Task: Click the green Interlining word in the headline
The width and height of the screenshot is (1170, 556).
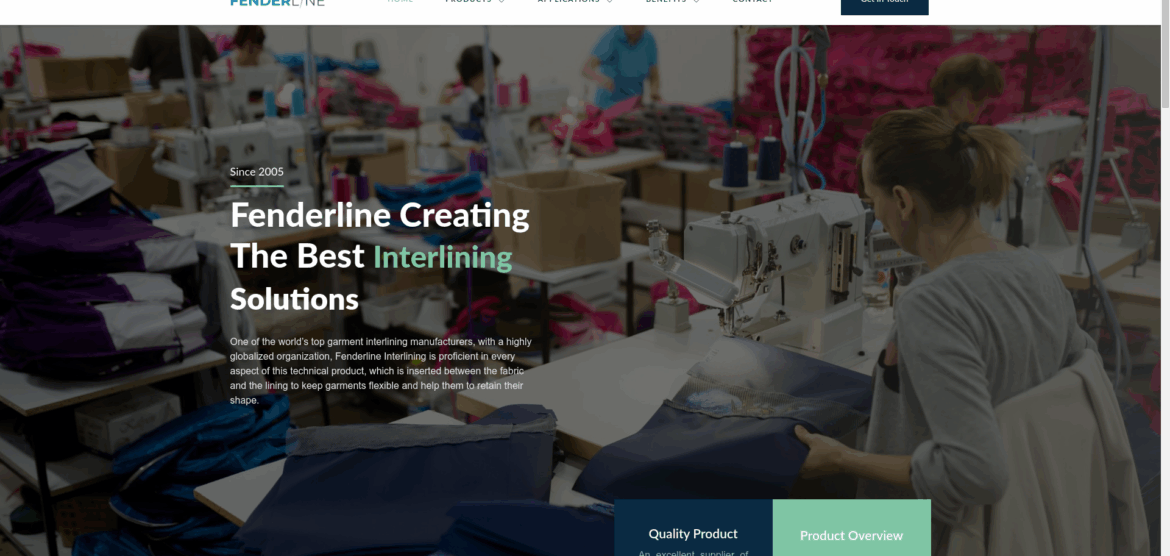Action: 442,257
